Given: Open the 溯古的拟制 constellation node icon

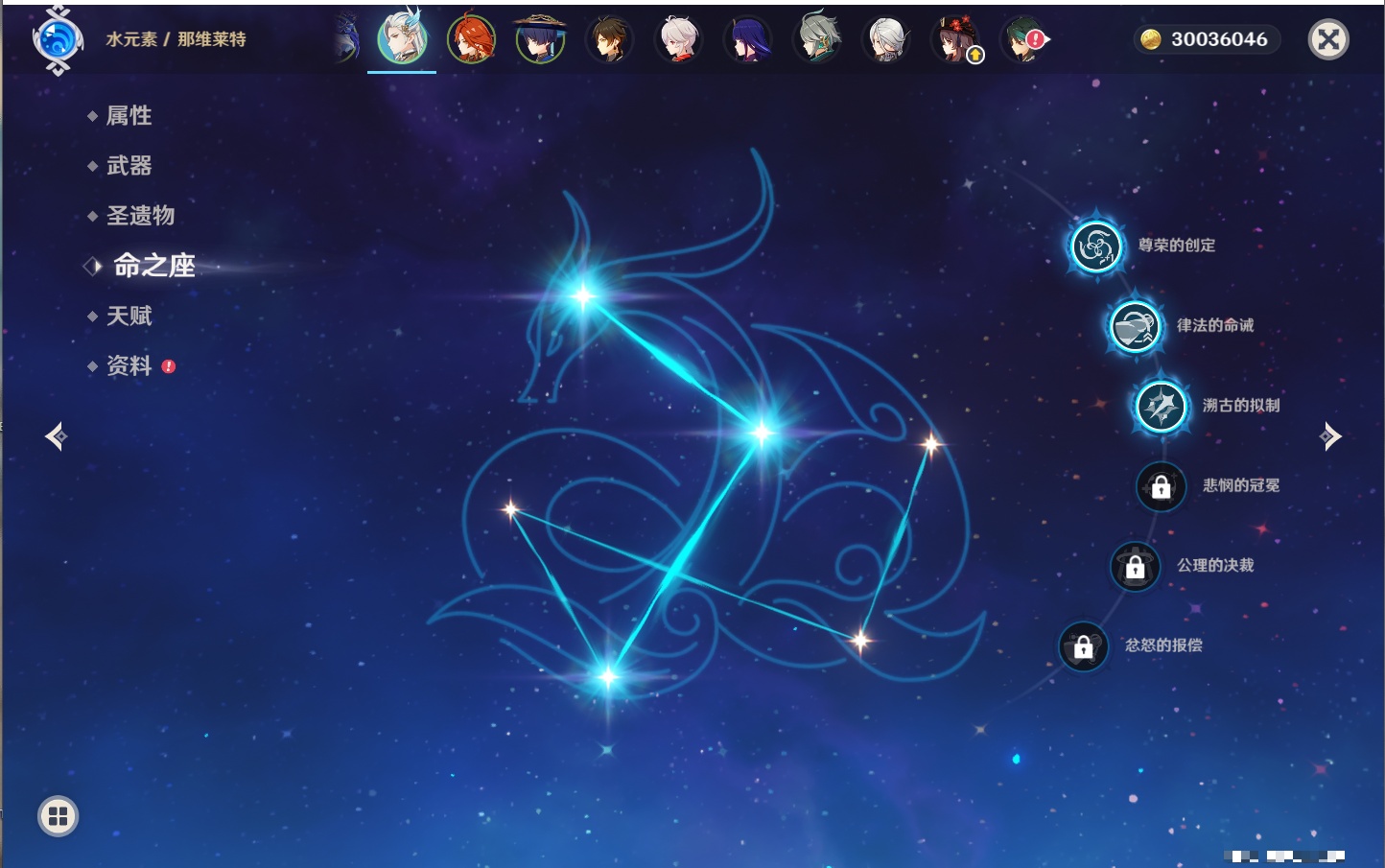Looking at the screenshot, I should click(x=1161, y=407).
